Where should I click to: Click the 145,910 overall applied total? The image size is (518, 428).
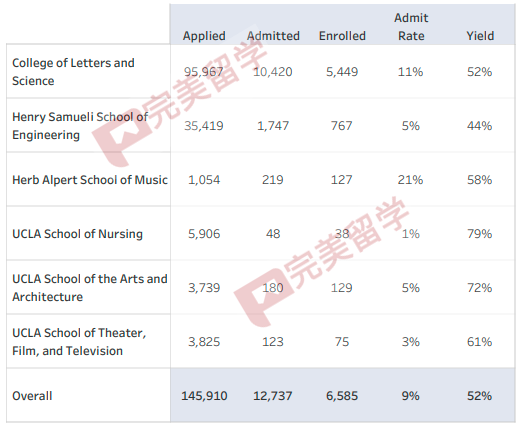pos(204,396)
